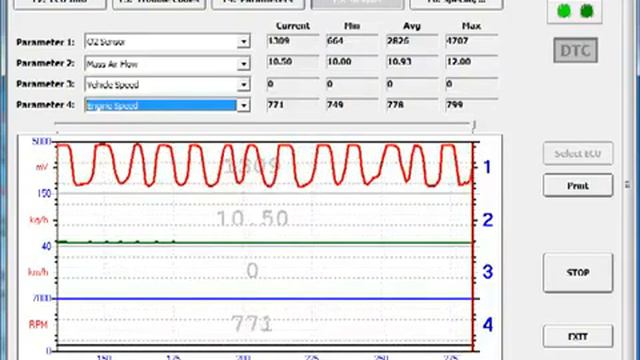Click the Parameter 2 label
Viewport: 640px width, 360px height.
(x=45, y=63)
